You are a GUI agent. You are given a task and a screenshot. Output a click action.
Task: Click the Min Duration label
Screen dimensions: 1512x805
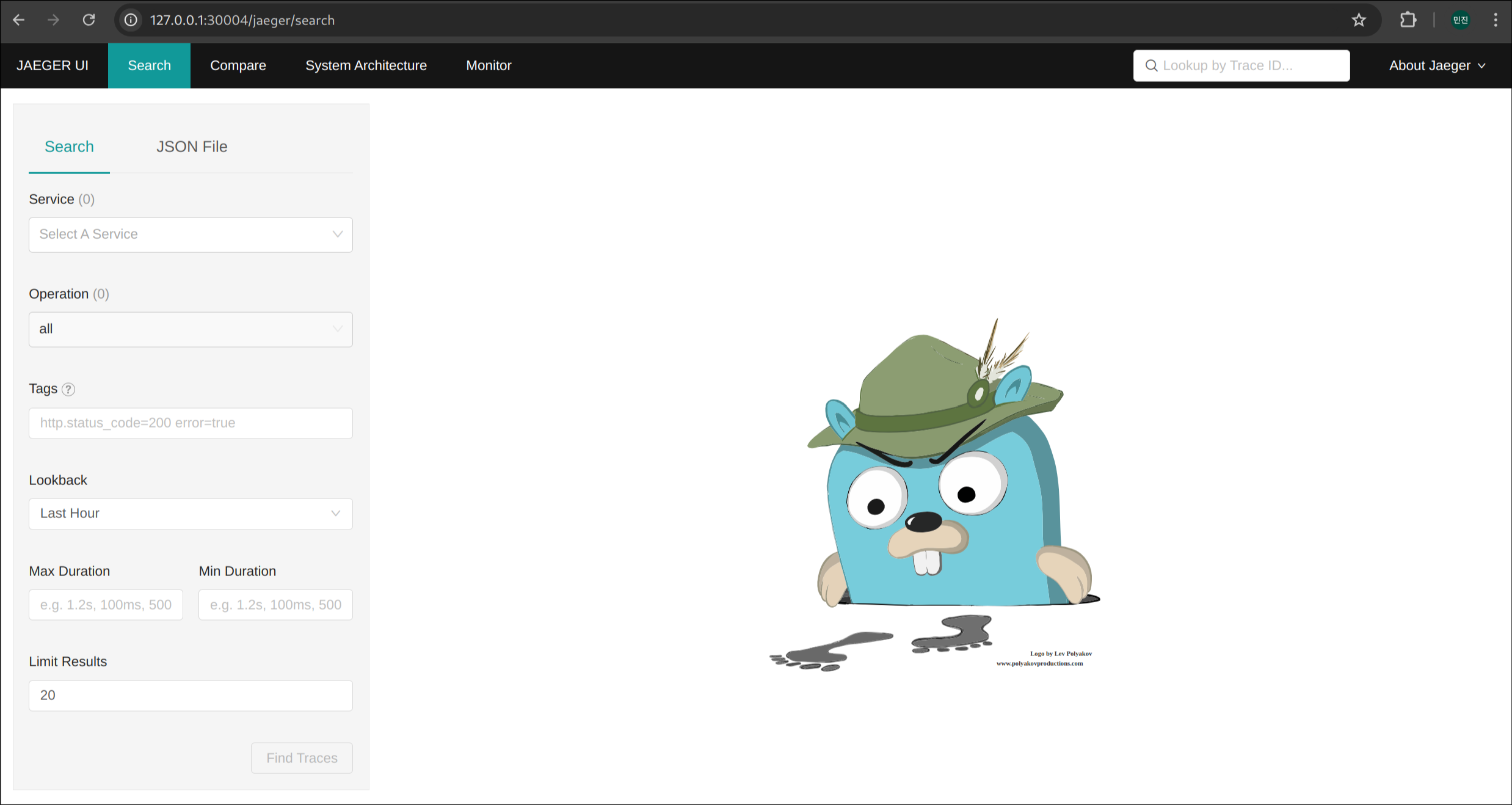pos(238,571)
